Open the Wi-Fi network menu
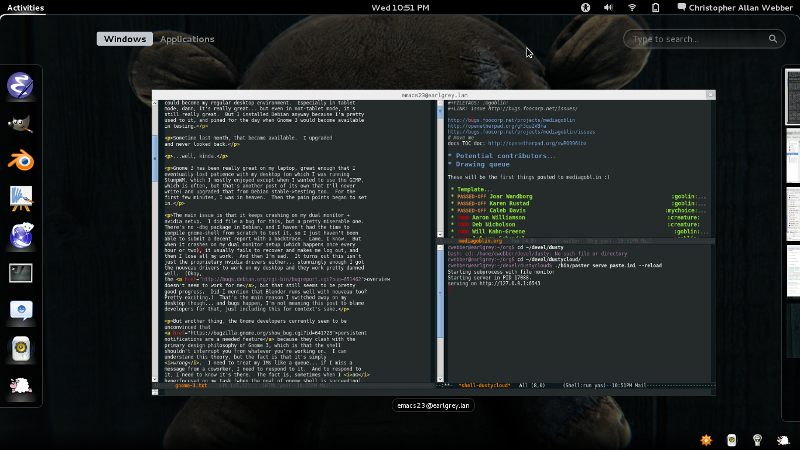 (632, 8)
